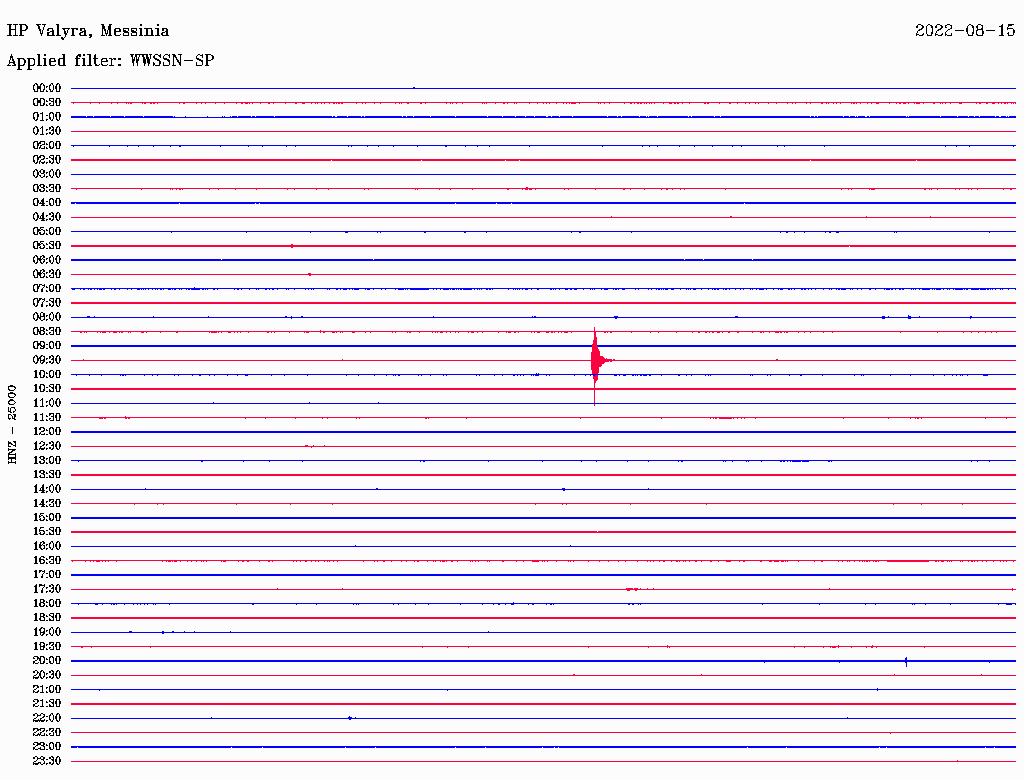Click the 22:30 time label

click(x=46, y=732)
